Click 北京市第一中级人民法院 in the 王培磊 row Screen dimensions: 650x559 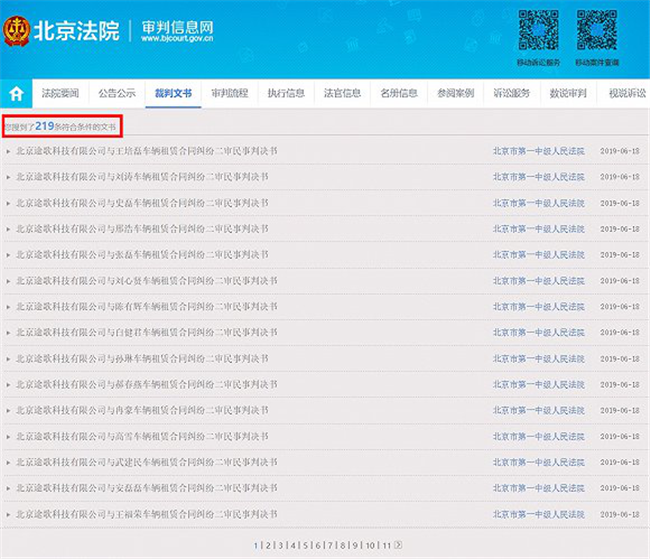coord(538,151)
